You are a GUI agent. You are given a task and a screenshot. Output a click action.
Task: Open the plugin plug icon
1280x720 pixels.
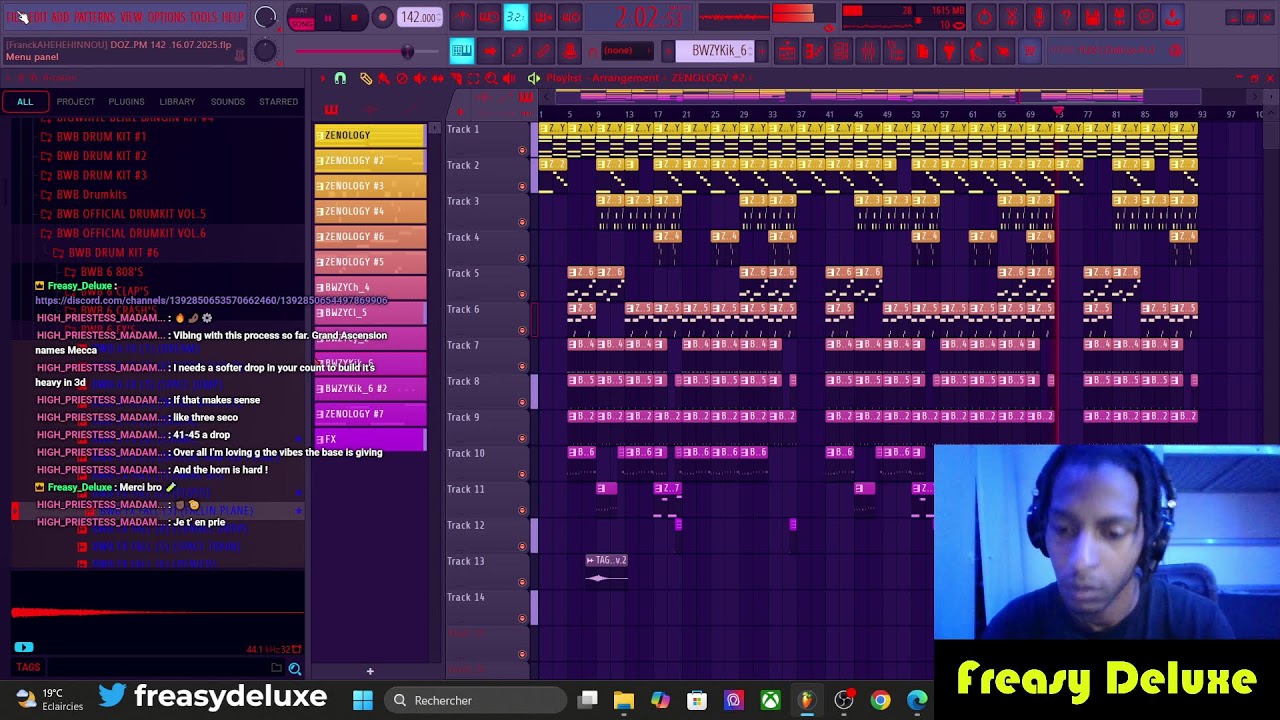tap(949, 50)
